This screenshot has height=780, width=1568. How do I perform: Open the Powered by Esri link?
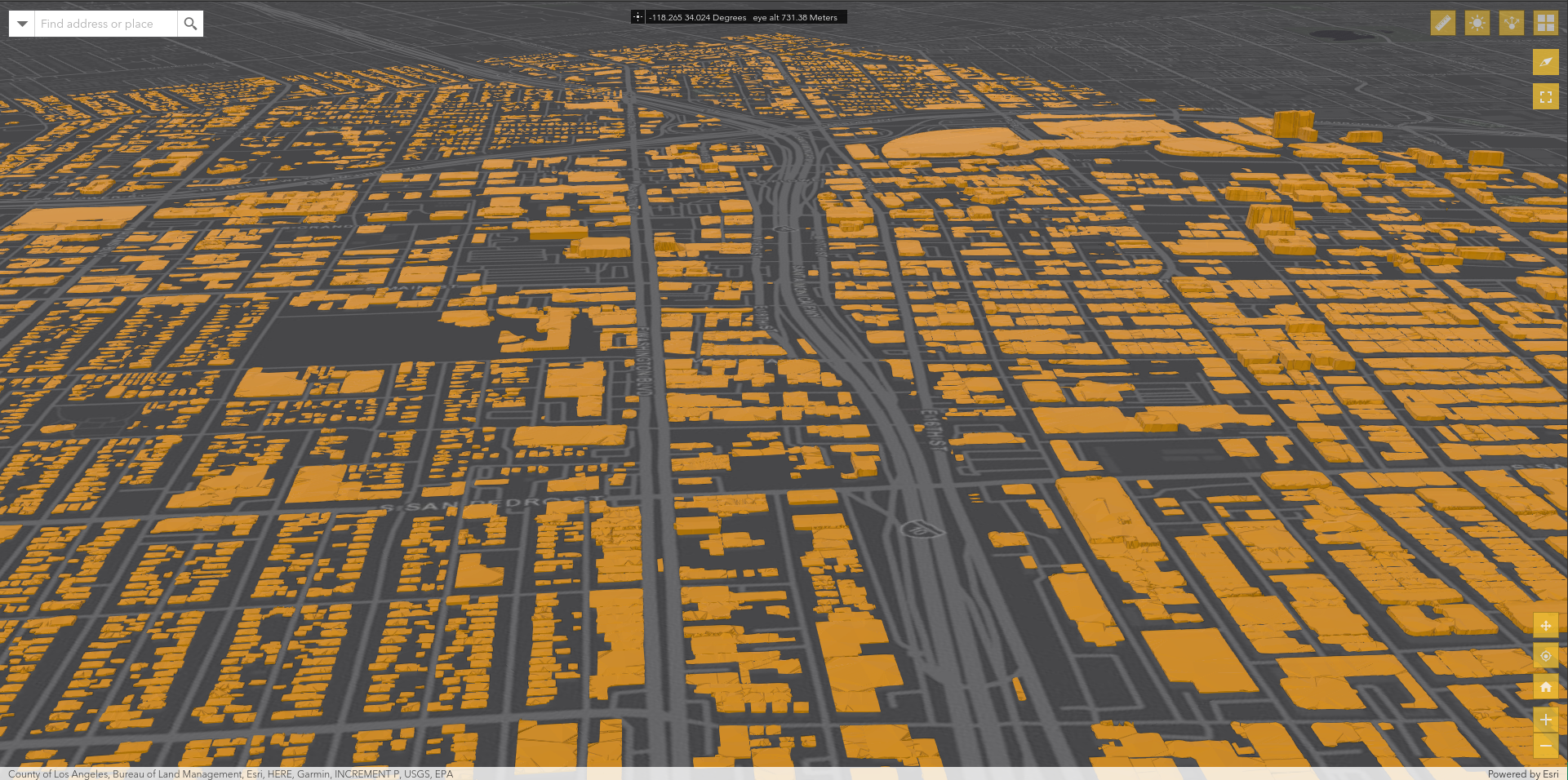pos(1522,773)
